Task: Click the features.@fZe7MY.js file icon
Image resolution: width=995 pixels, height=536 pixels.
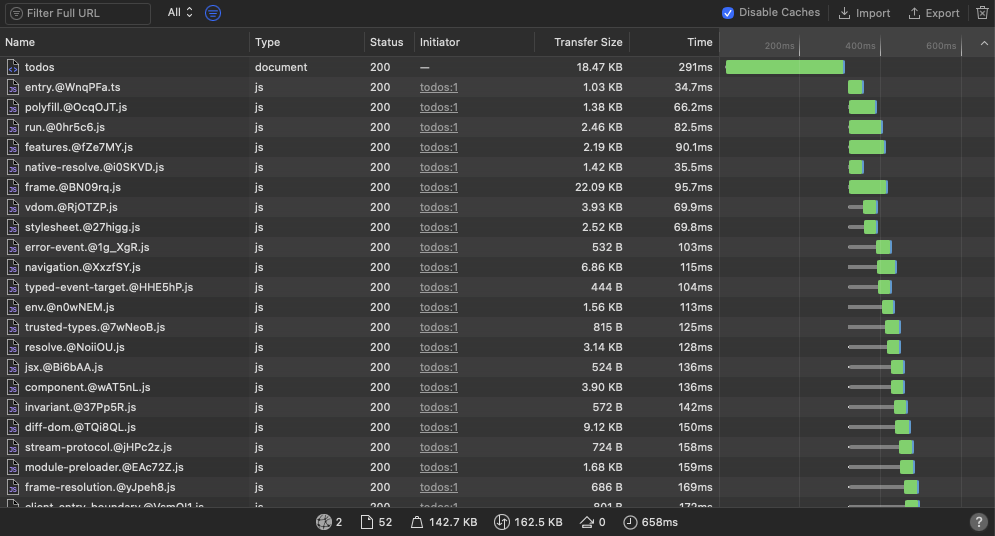Action: click(13, 147)
